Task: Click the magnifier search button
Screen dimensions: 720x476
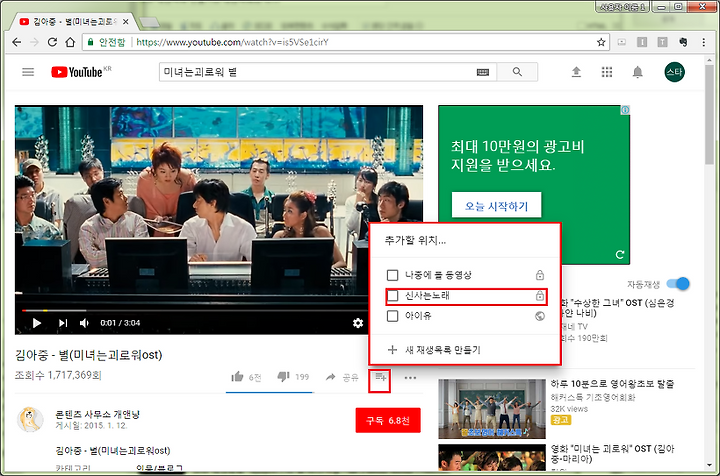Action: click(x=517, y=72)
